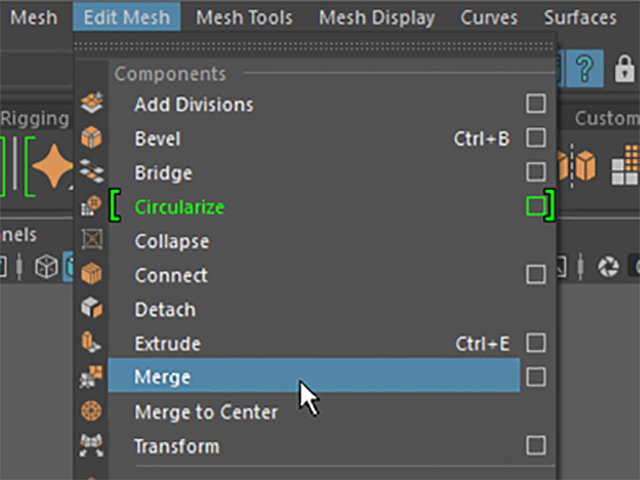640x480 pixels.
Task: Switch to the Rigging shelf tab
Action: [35, 119]
